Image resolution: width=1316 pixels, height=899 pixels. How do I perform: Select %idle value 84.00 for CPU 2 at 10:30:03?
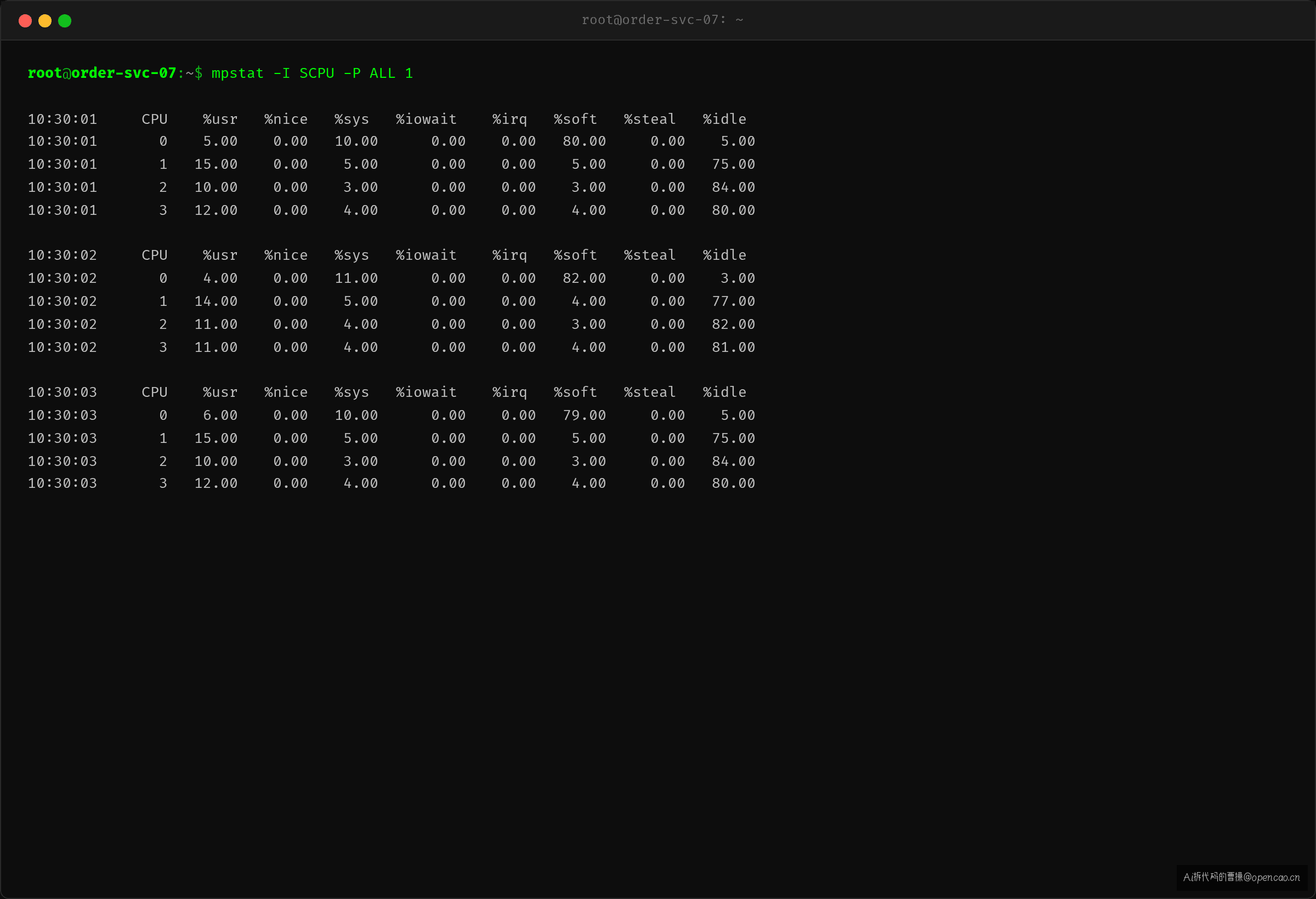(733, 461)
